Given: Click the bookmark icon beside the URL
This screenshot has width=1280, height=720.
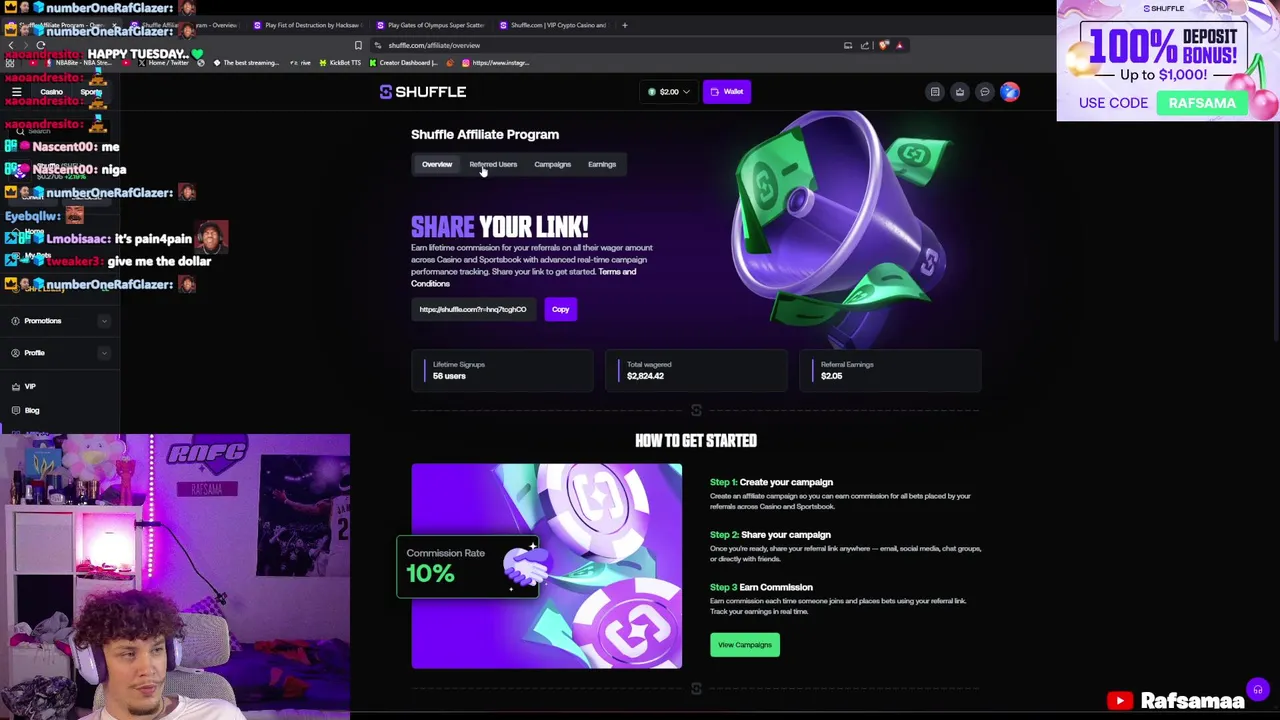Looking at the screenshot, I should 358,45.
